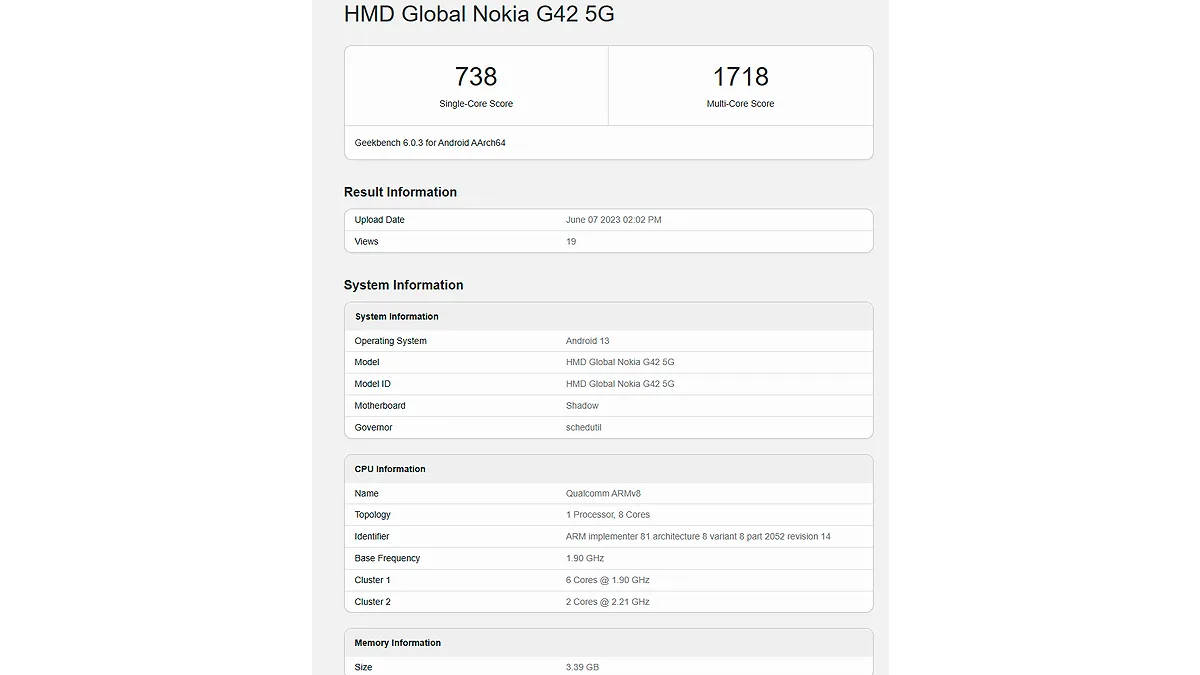Click the Views count of 19

571,242
